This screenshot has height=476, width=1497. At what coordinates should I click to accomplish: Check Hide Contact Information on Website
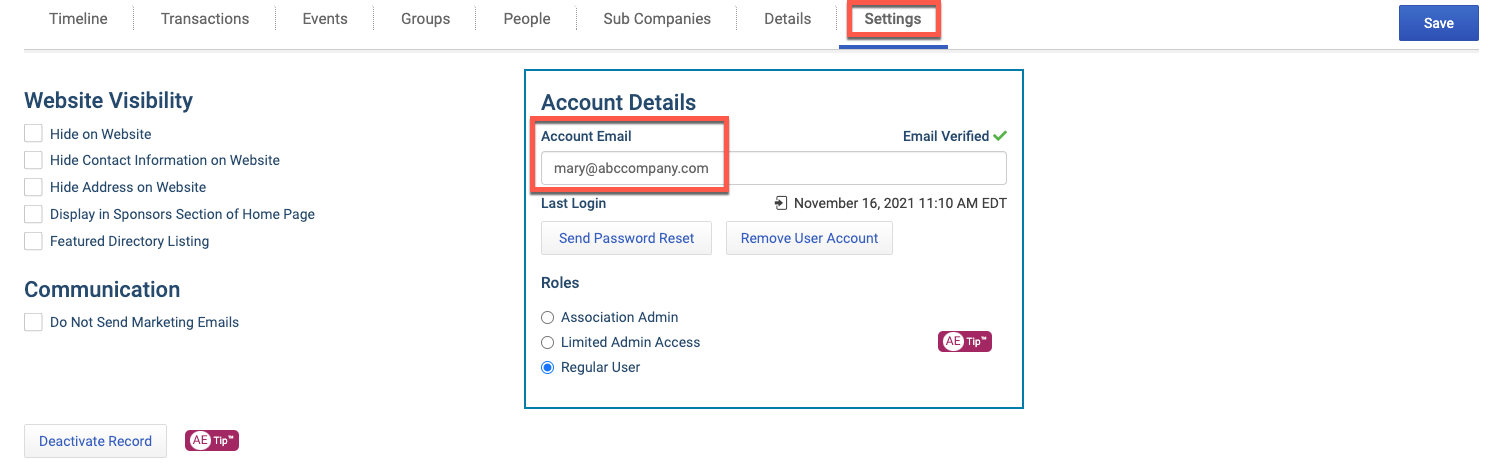pos(33,160)
